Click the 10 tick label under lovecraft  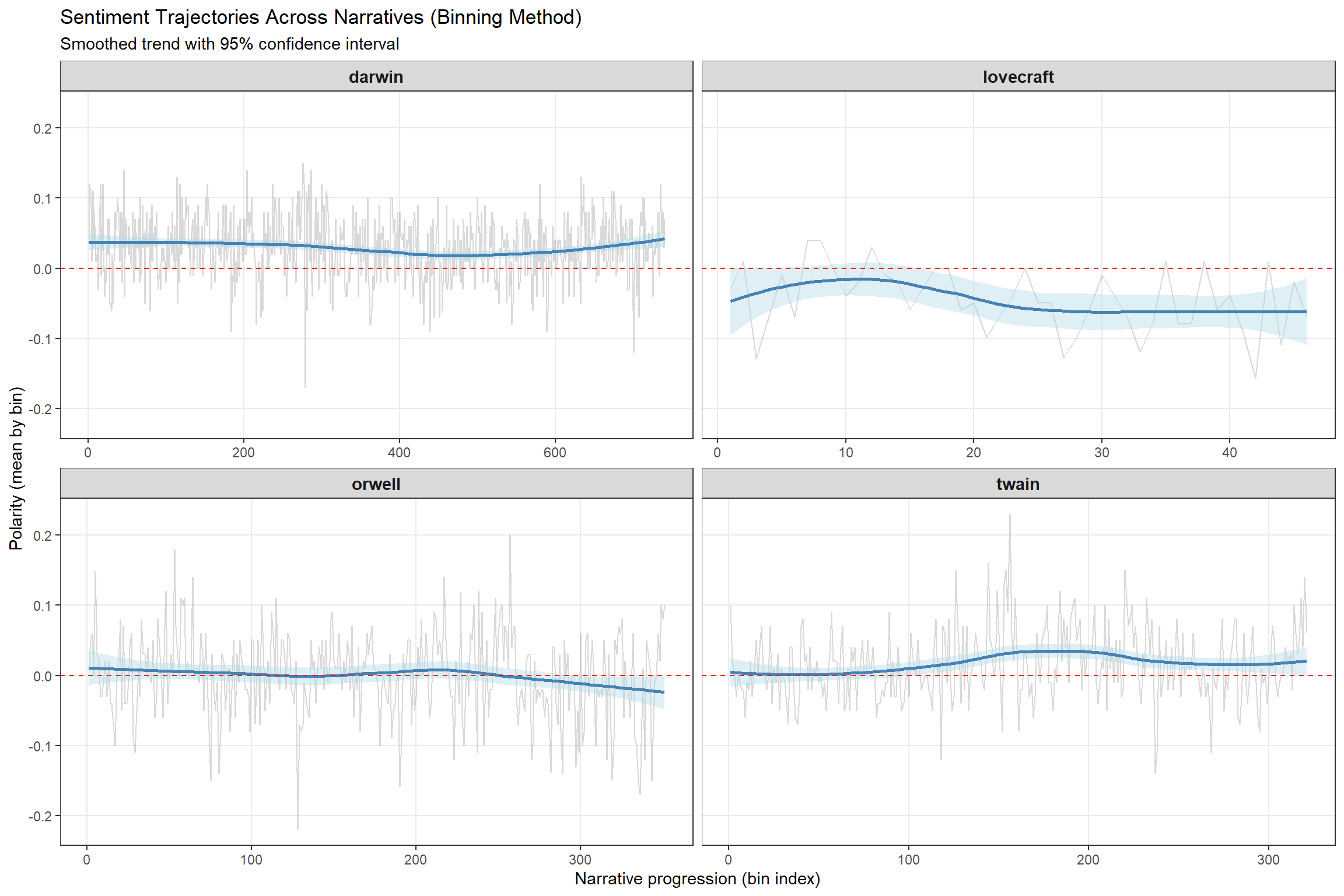click(x=845, y=453)
